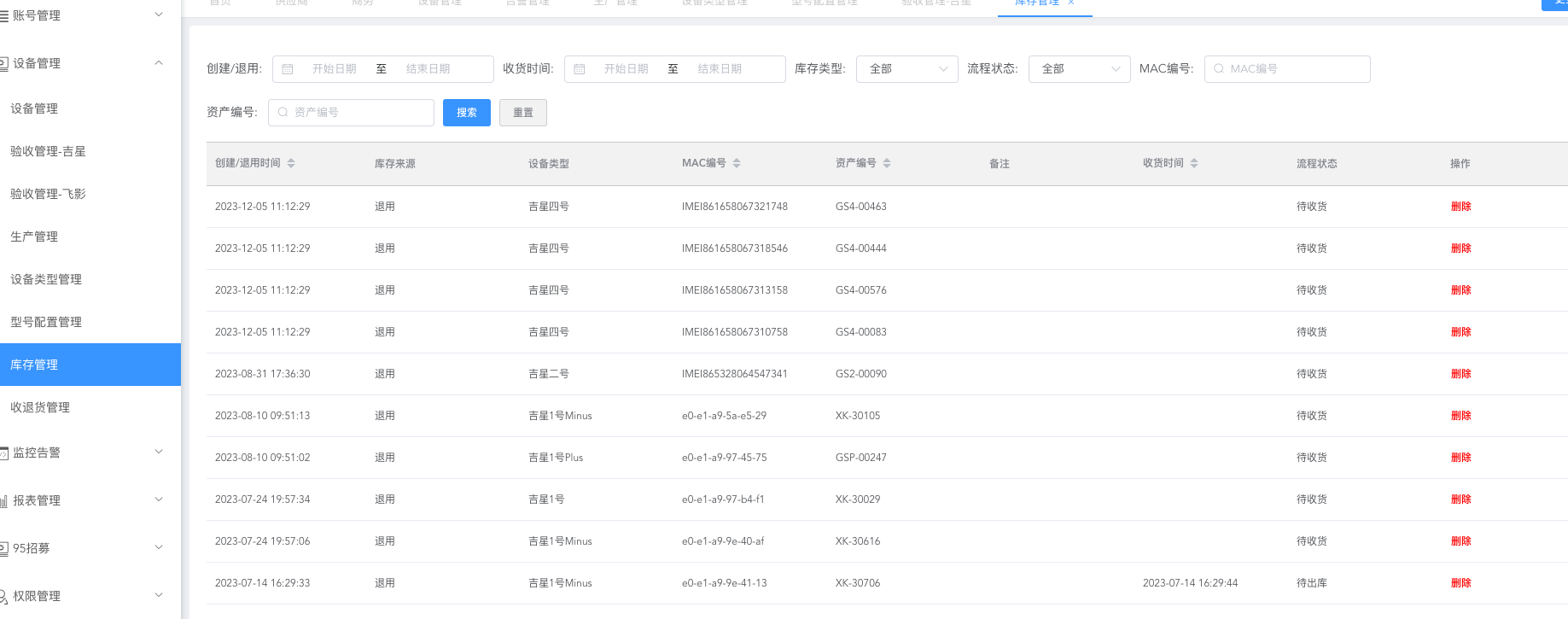Click 创建/退用 end date field
1568x619 pixels.
tap(428, 69)
